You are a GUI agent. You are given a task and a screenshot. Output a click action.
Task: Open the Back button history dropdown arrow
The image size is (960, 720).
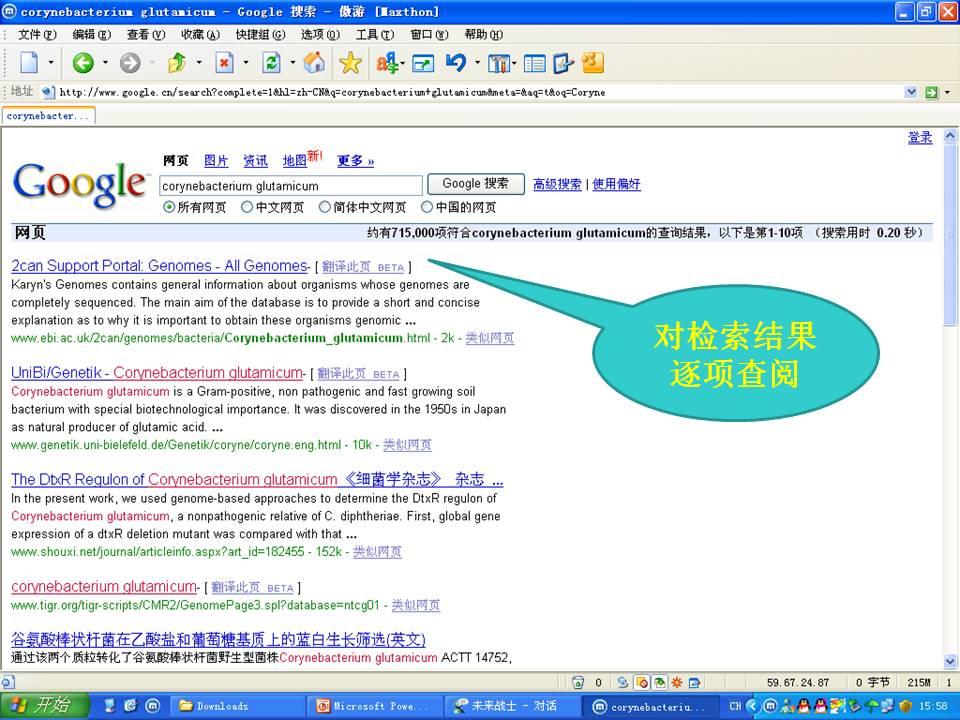click(105, 62)
